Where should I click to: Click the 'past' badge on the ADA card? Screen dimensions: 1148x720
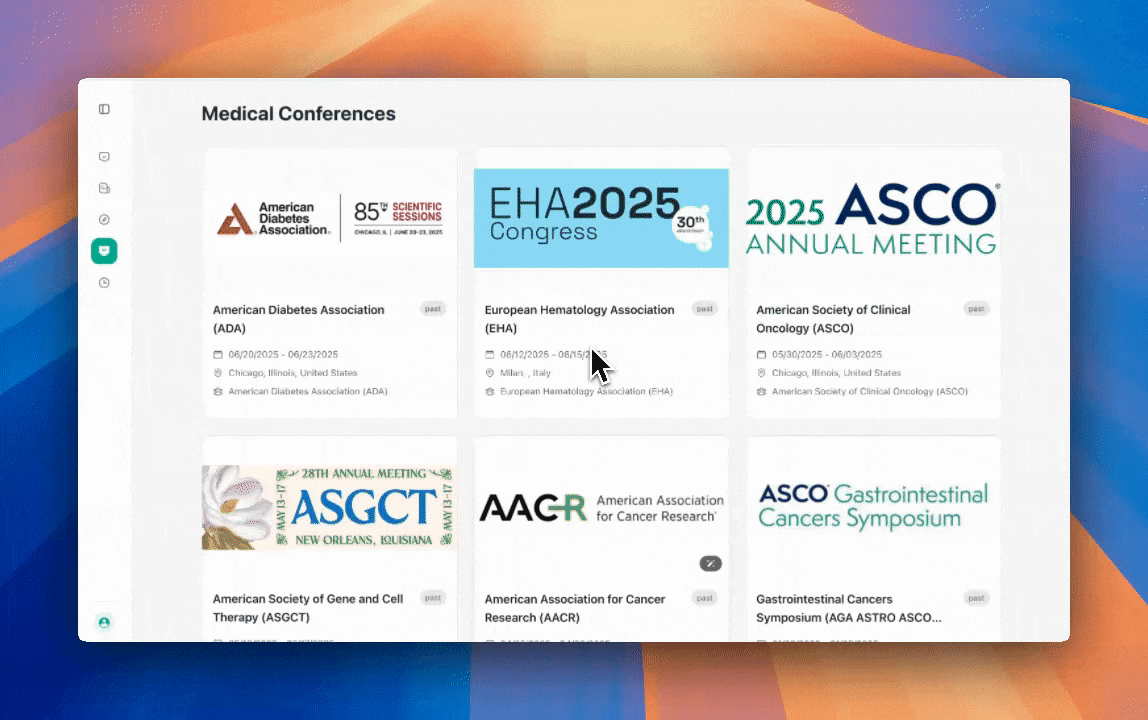(432, 309)
